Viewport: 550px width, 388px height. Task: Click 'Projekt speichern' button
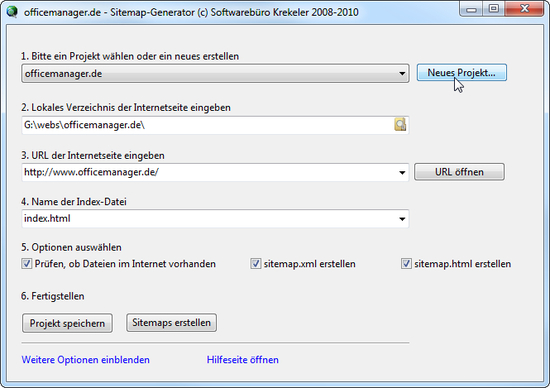[x=67, y=323]
